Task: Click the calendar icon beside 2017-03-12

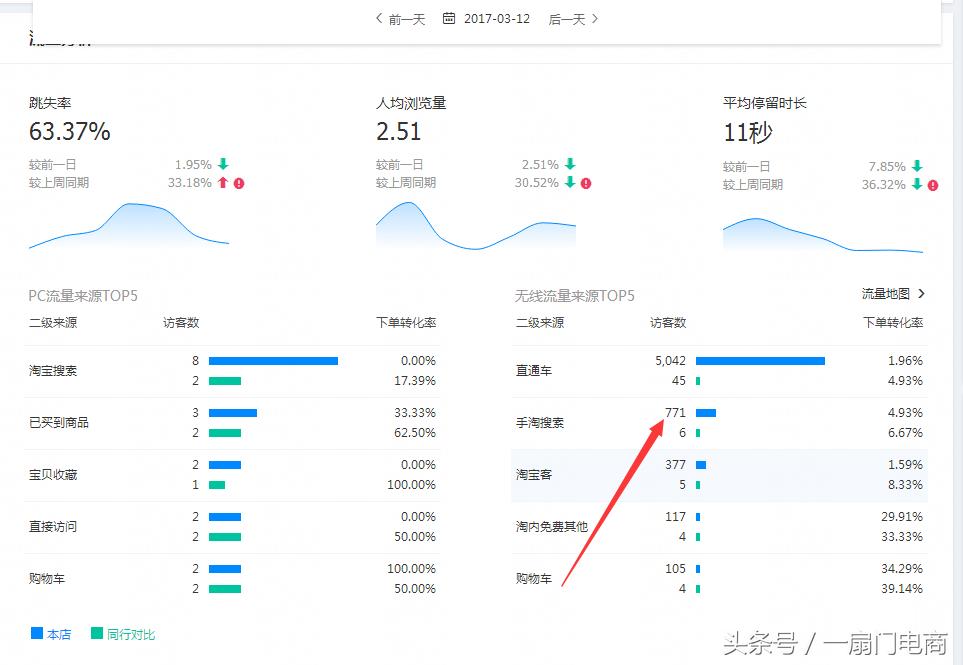Action: pyautogui.click(x=448, y=18)
